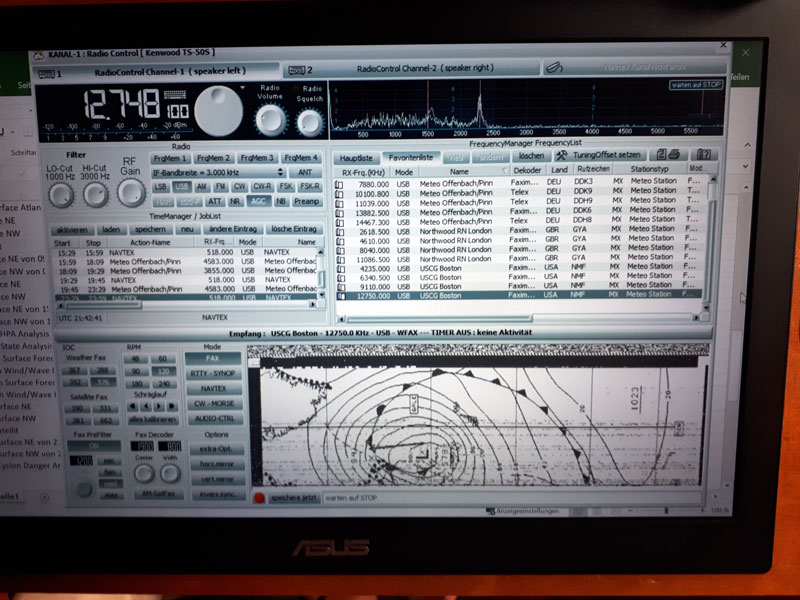Click the RF Gain knob
This screenshot has width=800, height=600.
tap(131, 192)
